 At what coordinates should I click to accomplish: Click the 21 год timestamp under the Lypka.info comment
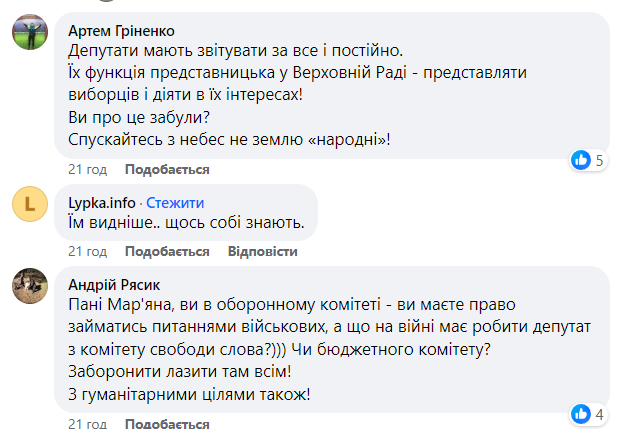(x=87, y=250)
